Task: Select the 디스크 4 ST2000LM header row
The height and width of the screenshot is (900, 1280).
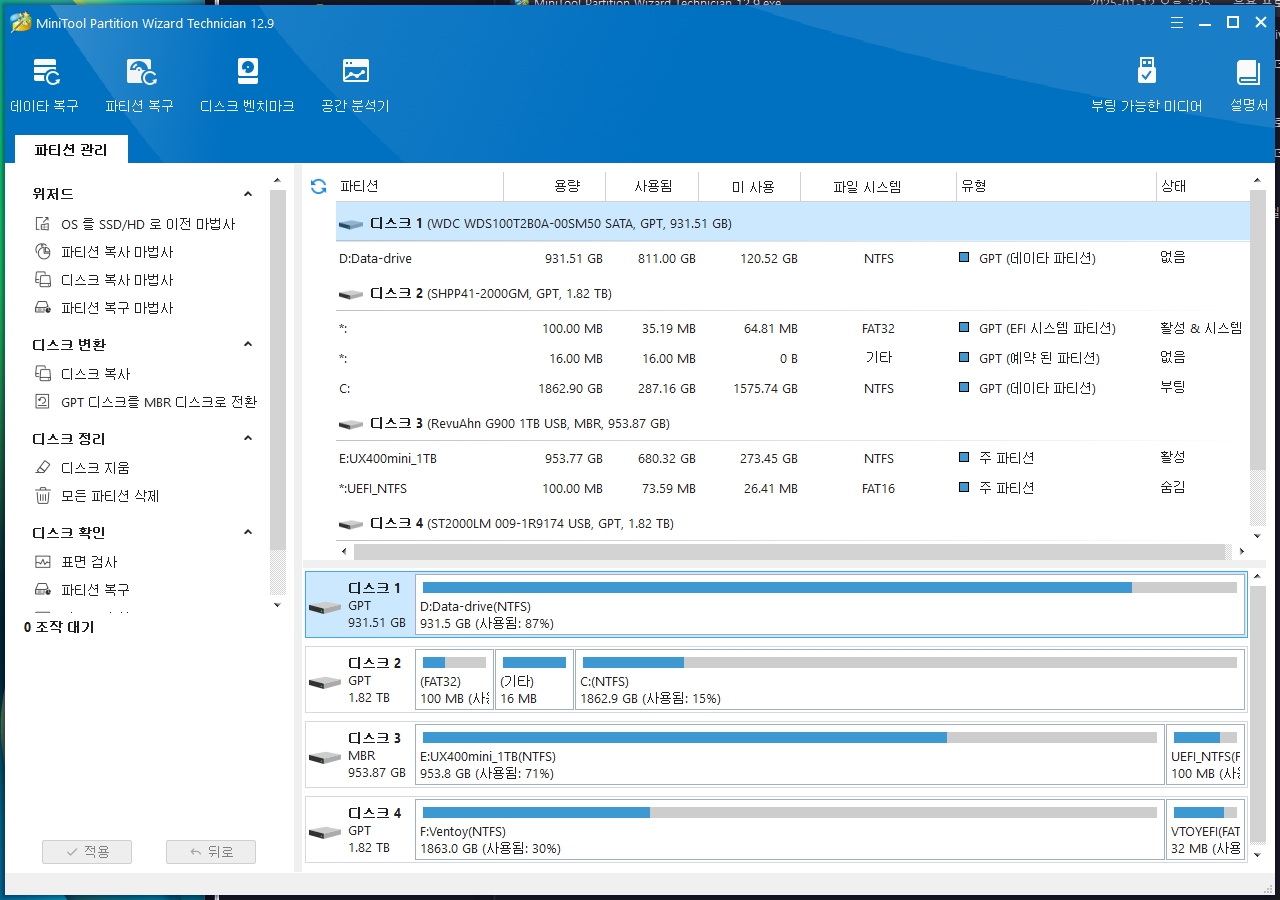Action: (x=792, y=524)
